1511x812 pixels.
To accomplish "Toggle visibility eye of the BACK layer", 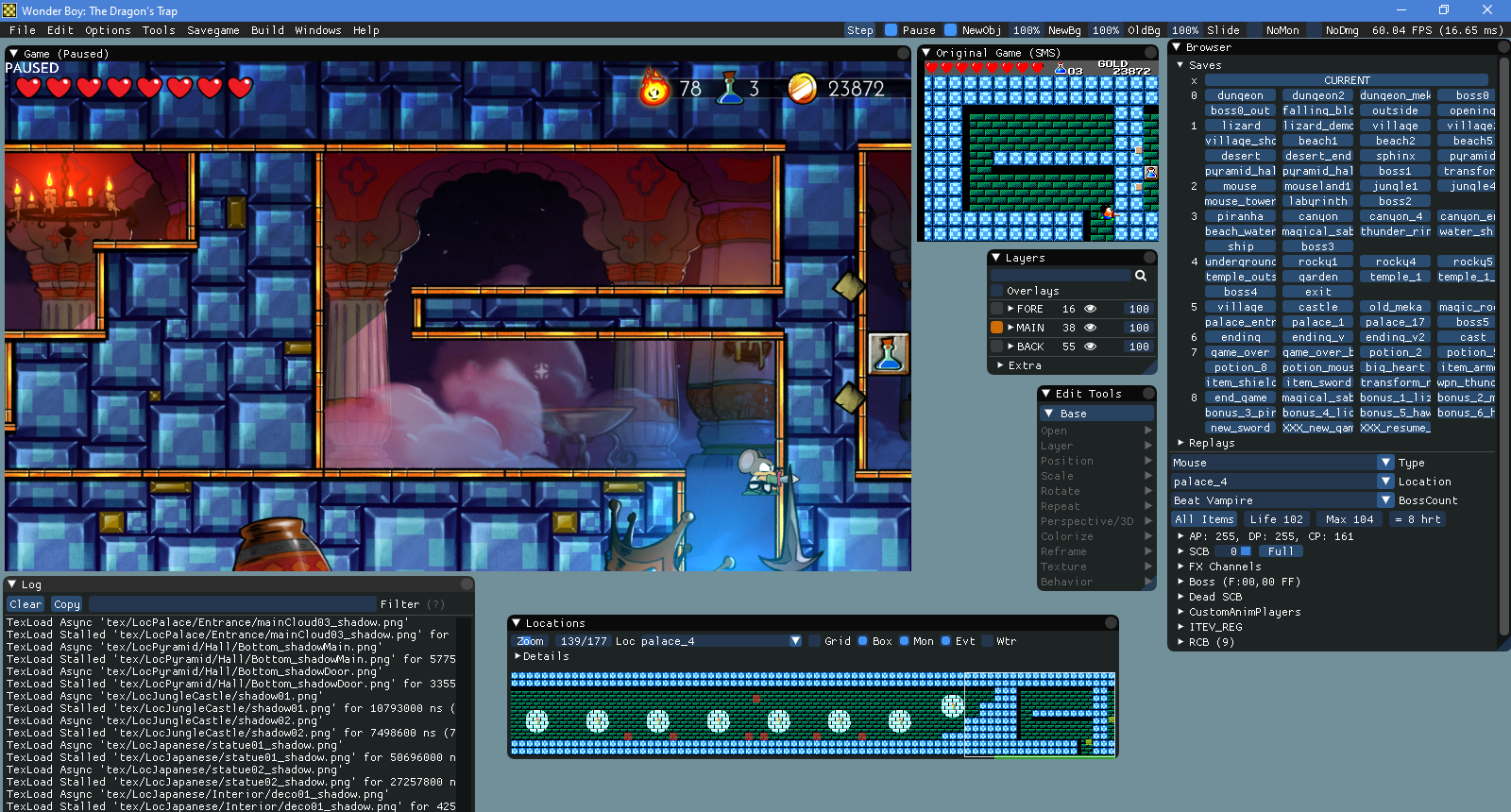I will coord(1090,347).
